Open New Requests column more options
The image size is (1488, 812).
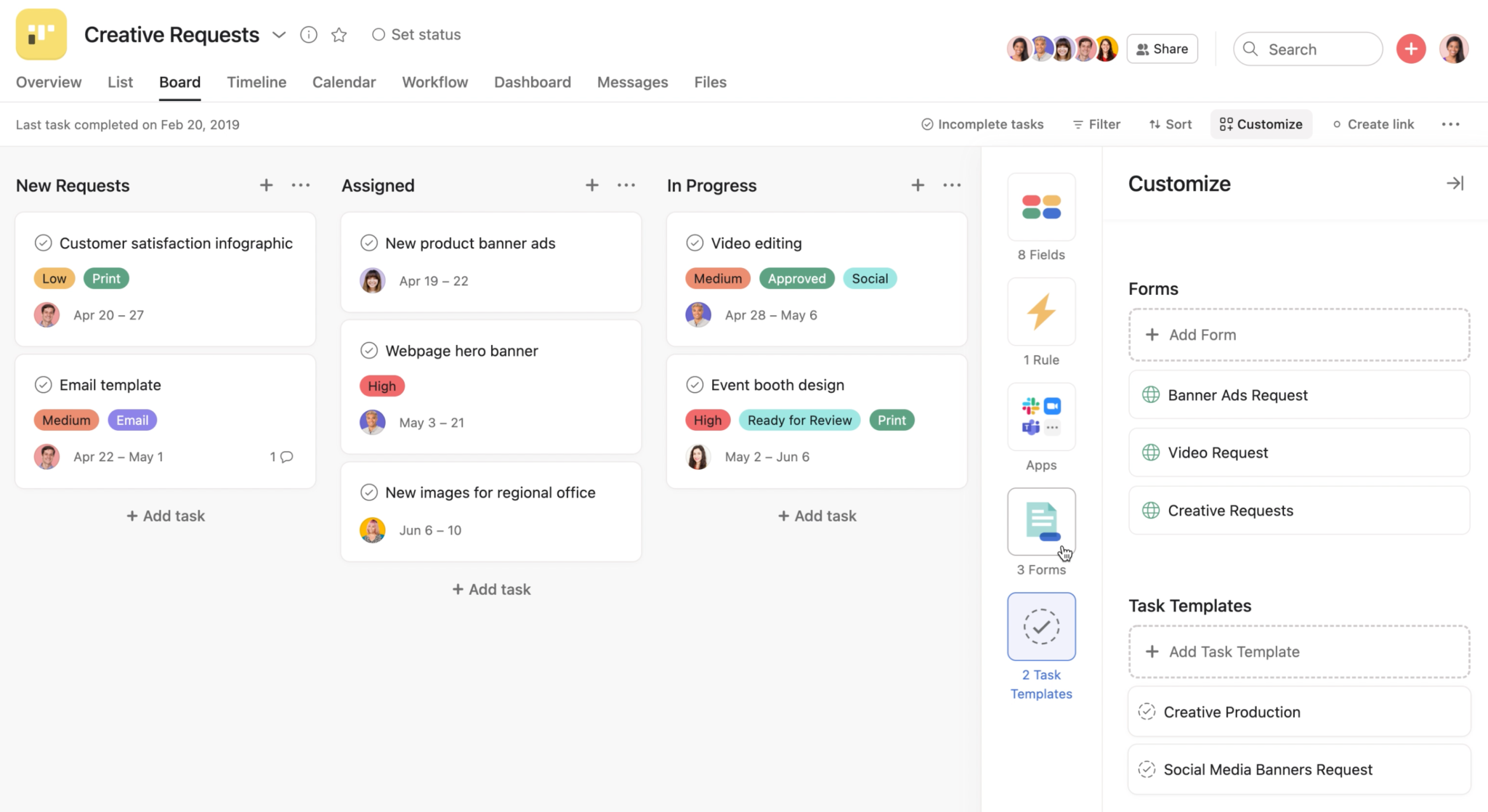click(x=301, y=185)
